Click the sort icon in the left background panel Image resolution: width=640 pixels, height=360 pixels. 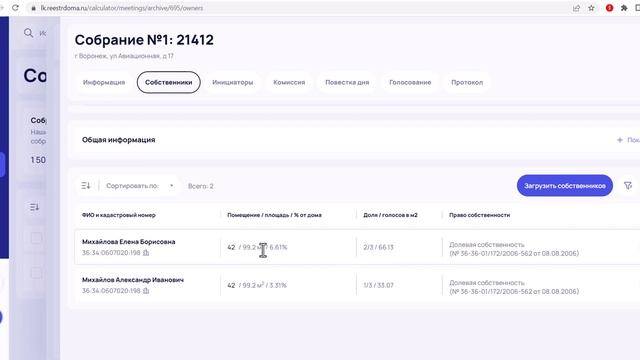pos(35,207)
